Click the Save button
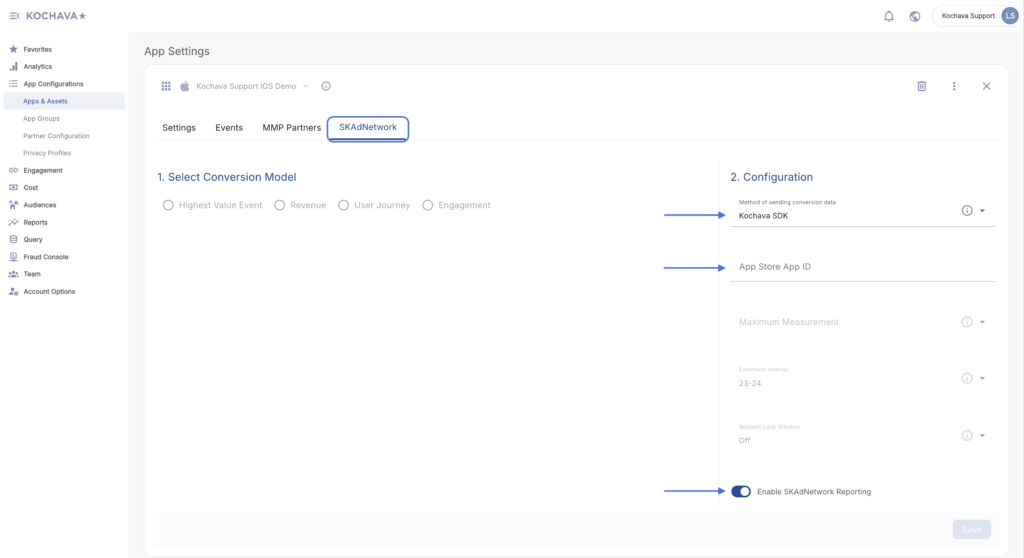1024x558 pixels. [971, 529]
